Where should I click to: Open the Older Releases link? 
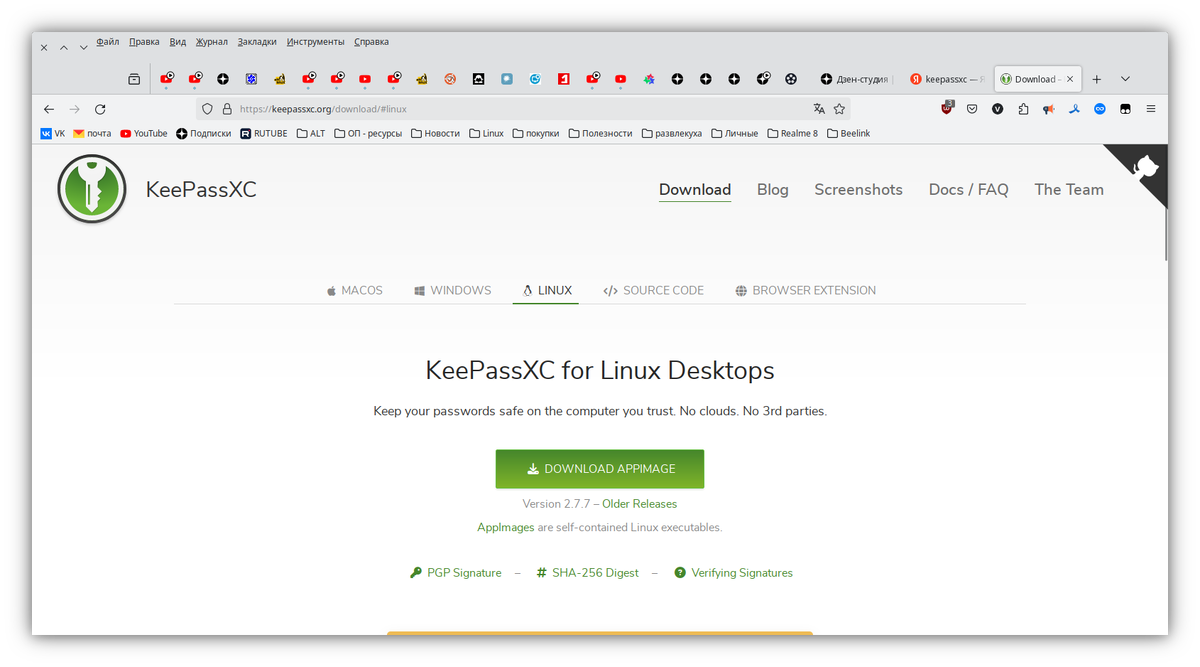point(640,504)
